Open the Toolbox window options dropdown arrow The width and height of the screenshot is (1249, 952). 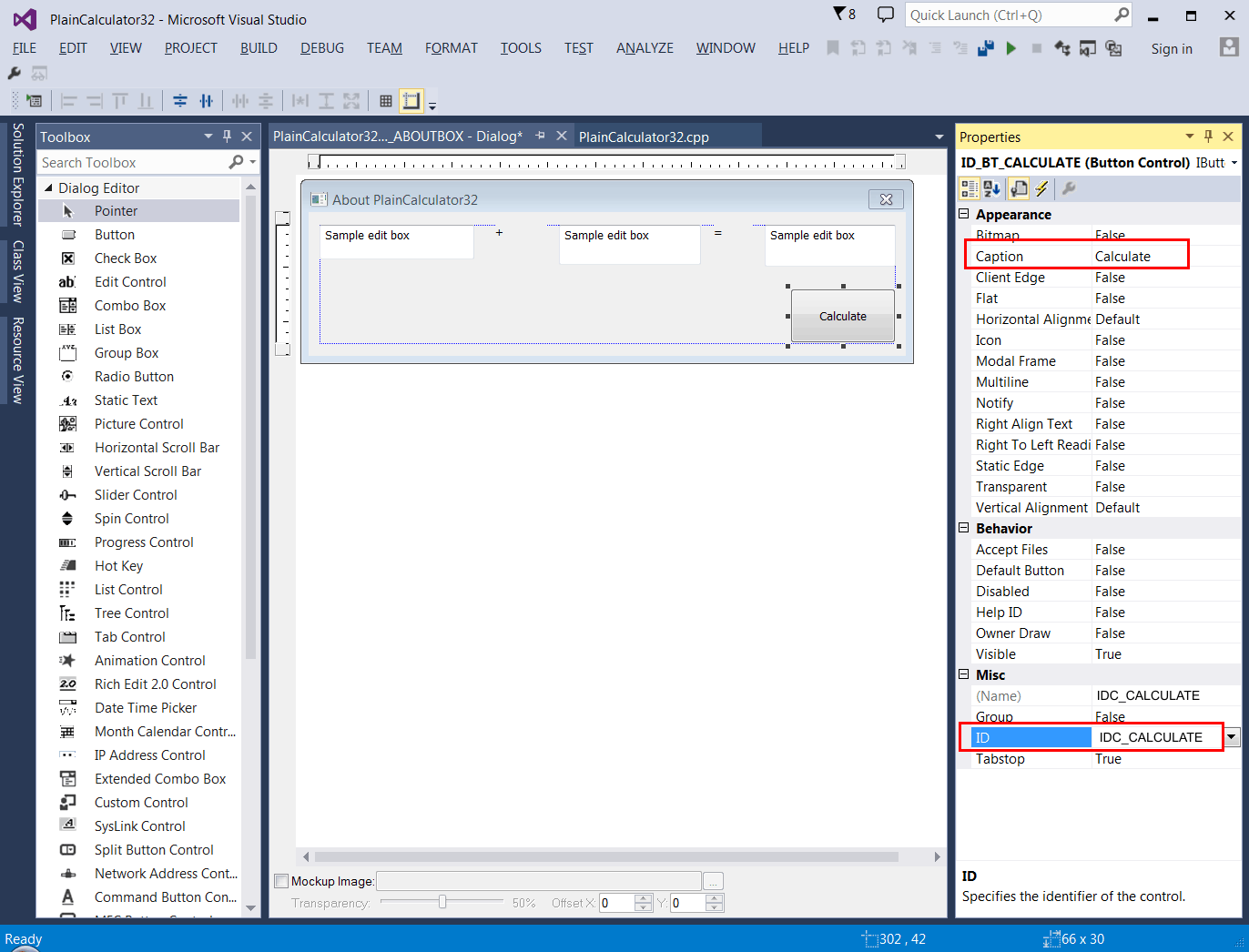pyautogui.click(x=208, y=137)
